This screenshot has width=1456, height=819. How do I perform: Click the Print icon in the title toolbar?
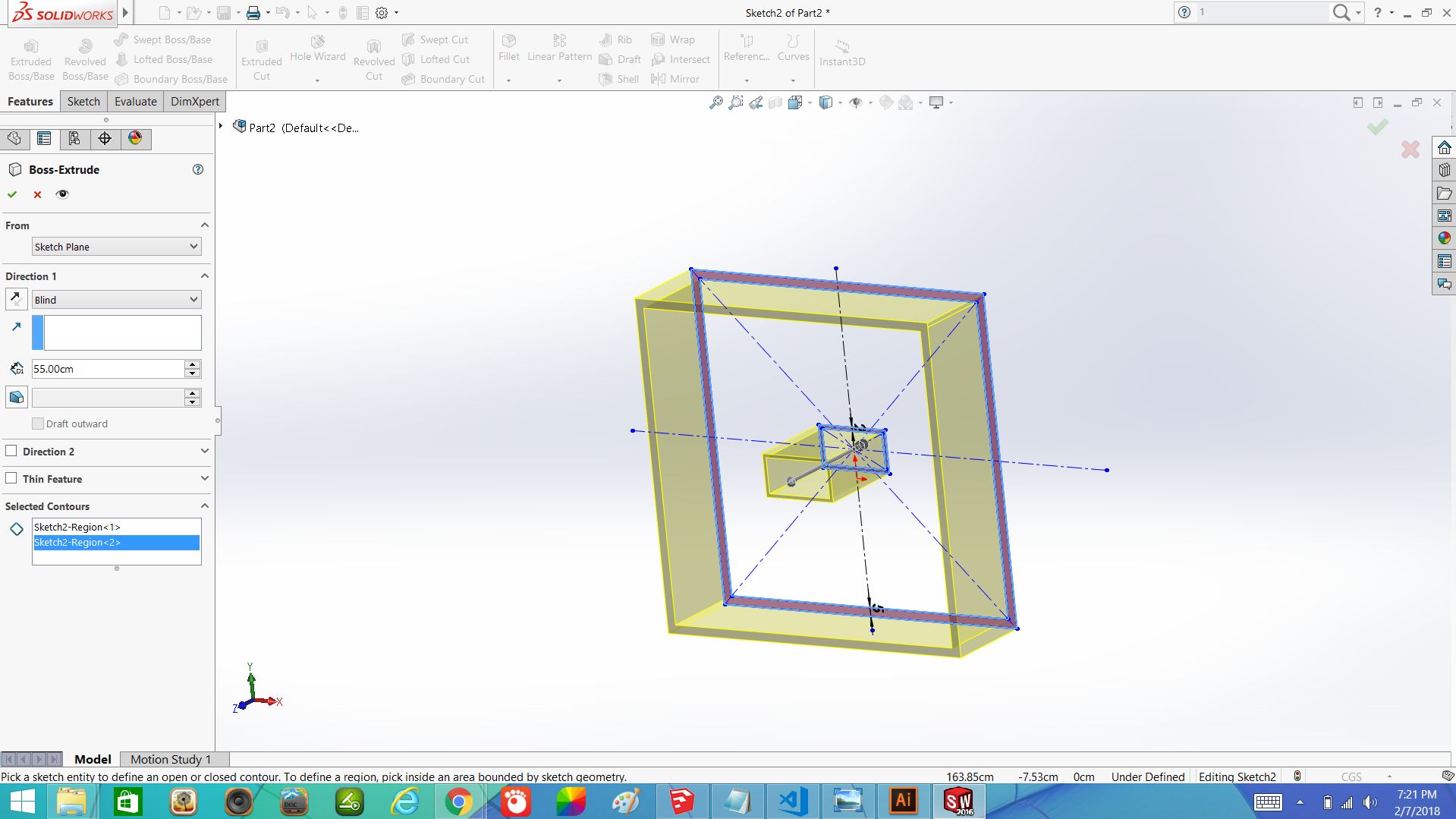pos(253,13)
